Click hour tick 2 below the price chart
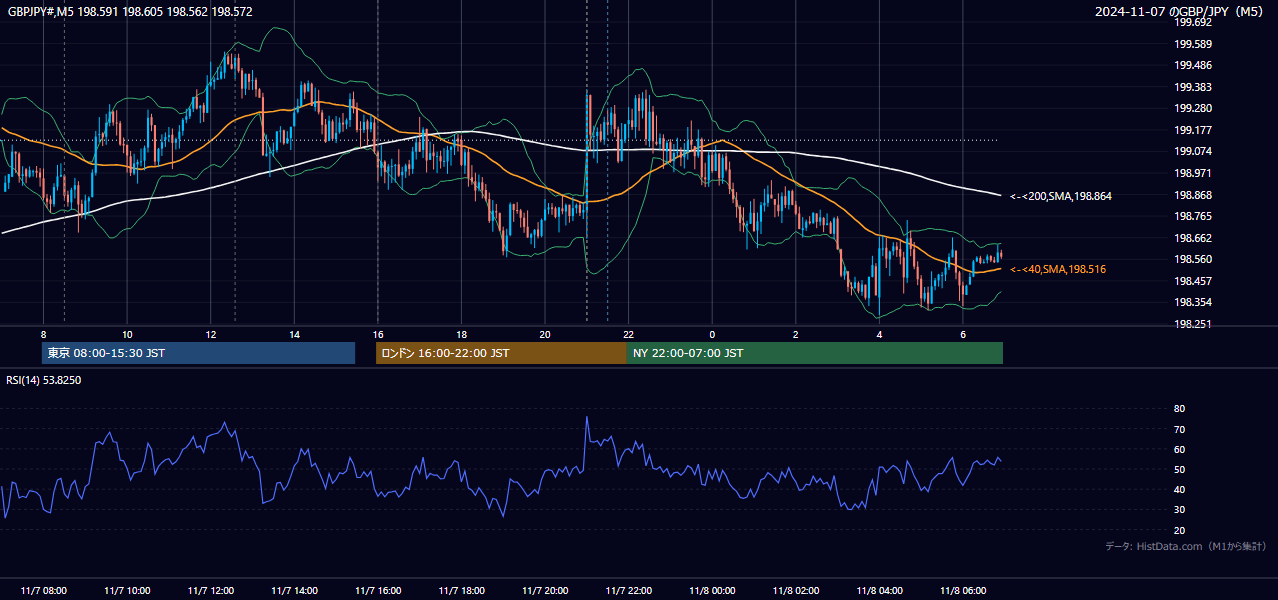The height and width of the screenshot is (600, 1278). point(795,334)
